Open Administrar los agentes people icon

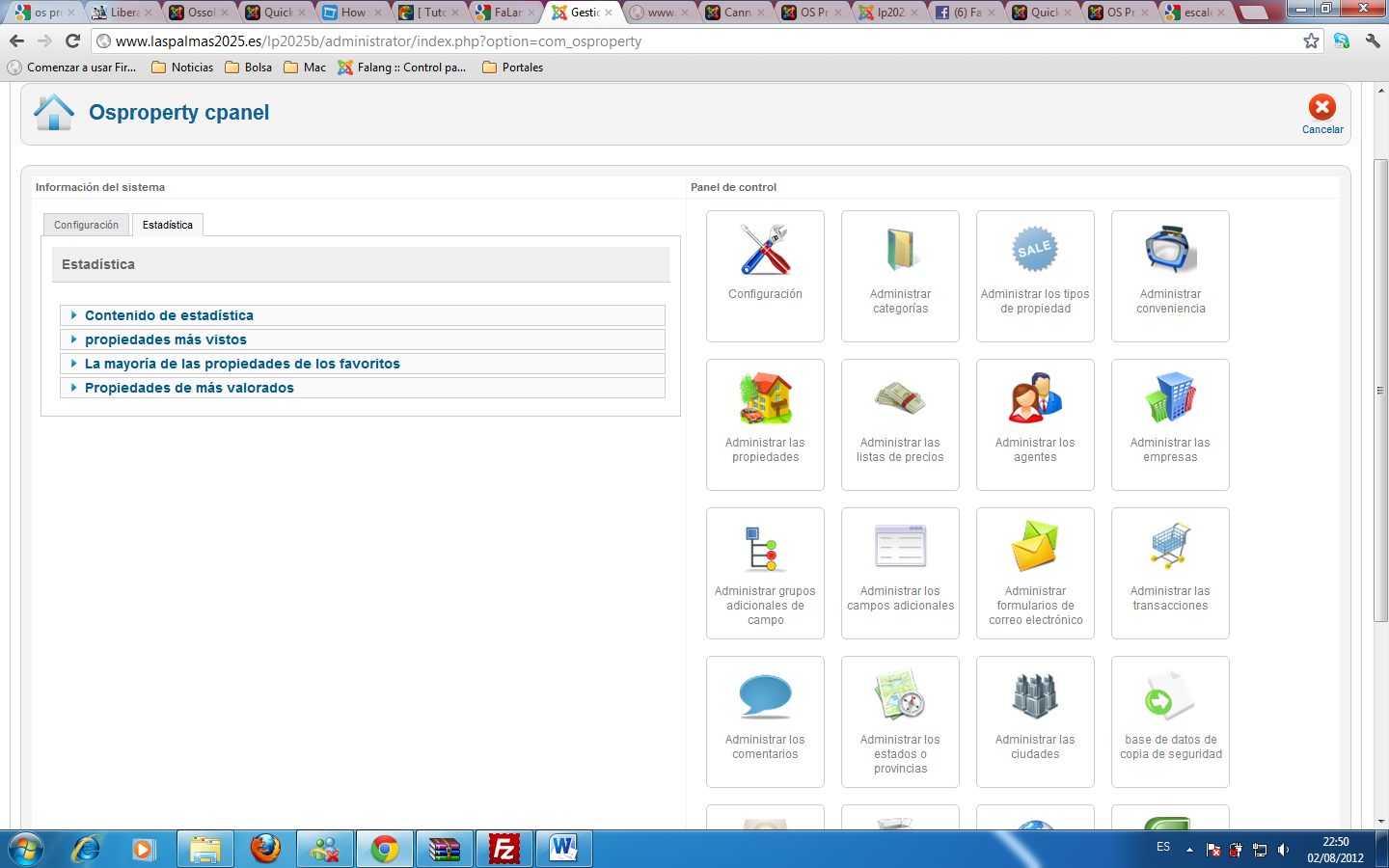(x=1035, y=398)
